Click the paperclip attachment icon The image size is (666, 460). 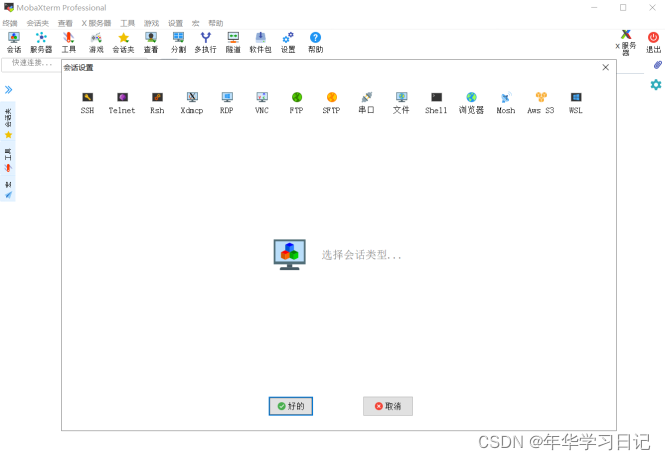(x=658, y=65)
